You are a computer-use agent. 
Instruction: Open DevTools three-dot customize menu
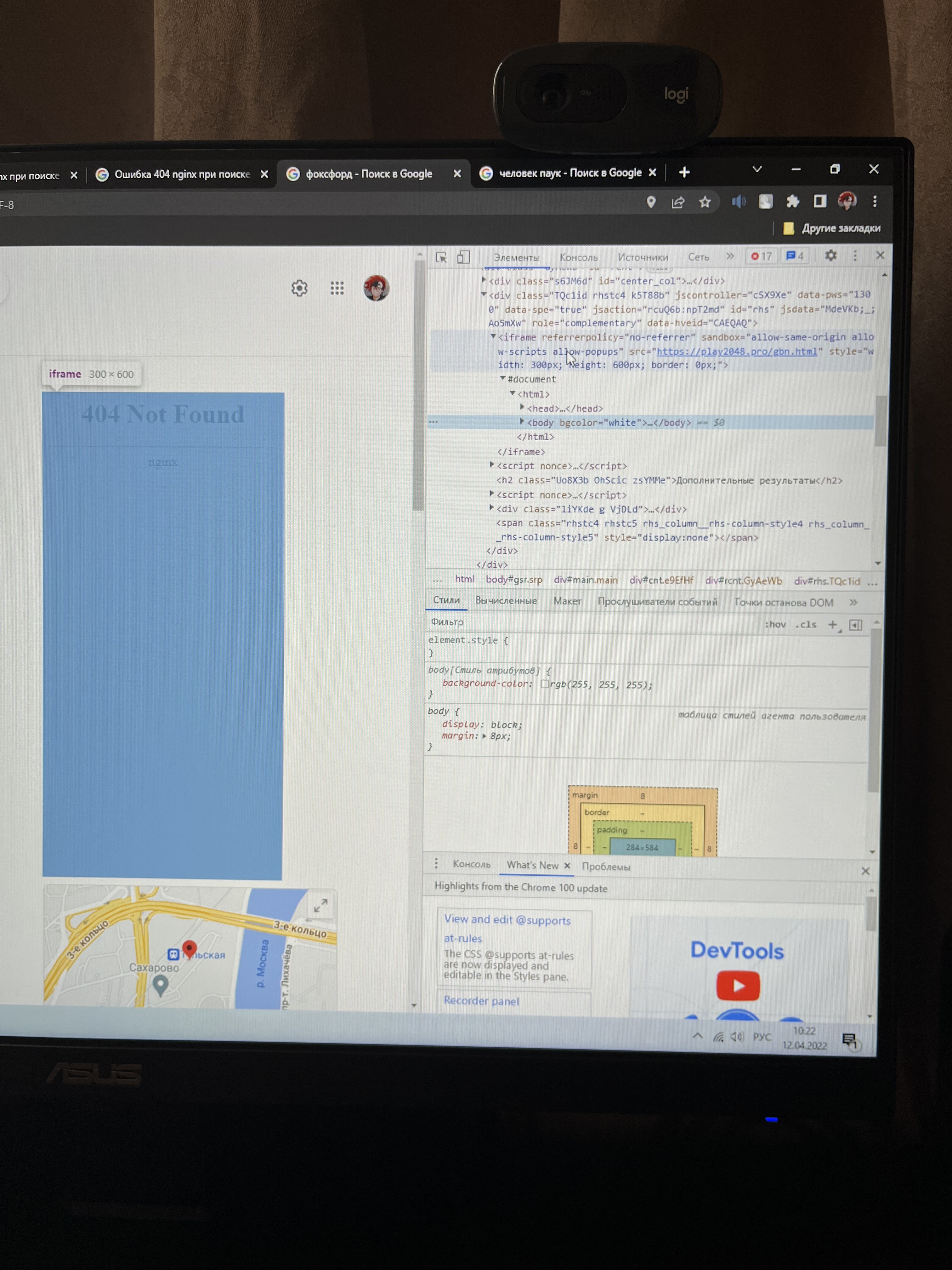click(x=855, y=255)
